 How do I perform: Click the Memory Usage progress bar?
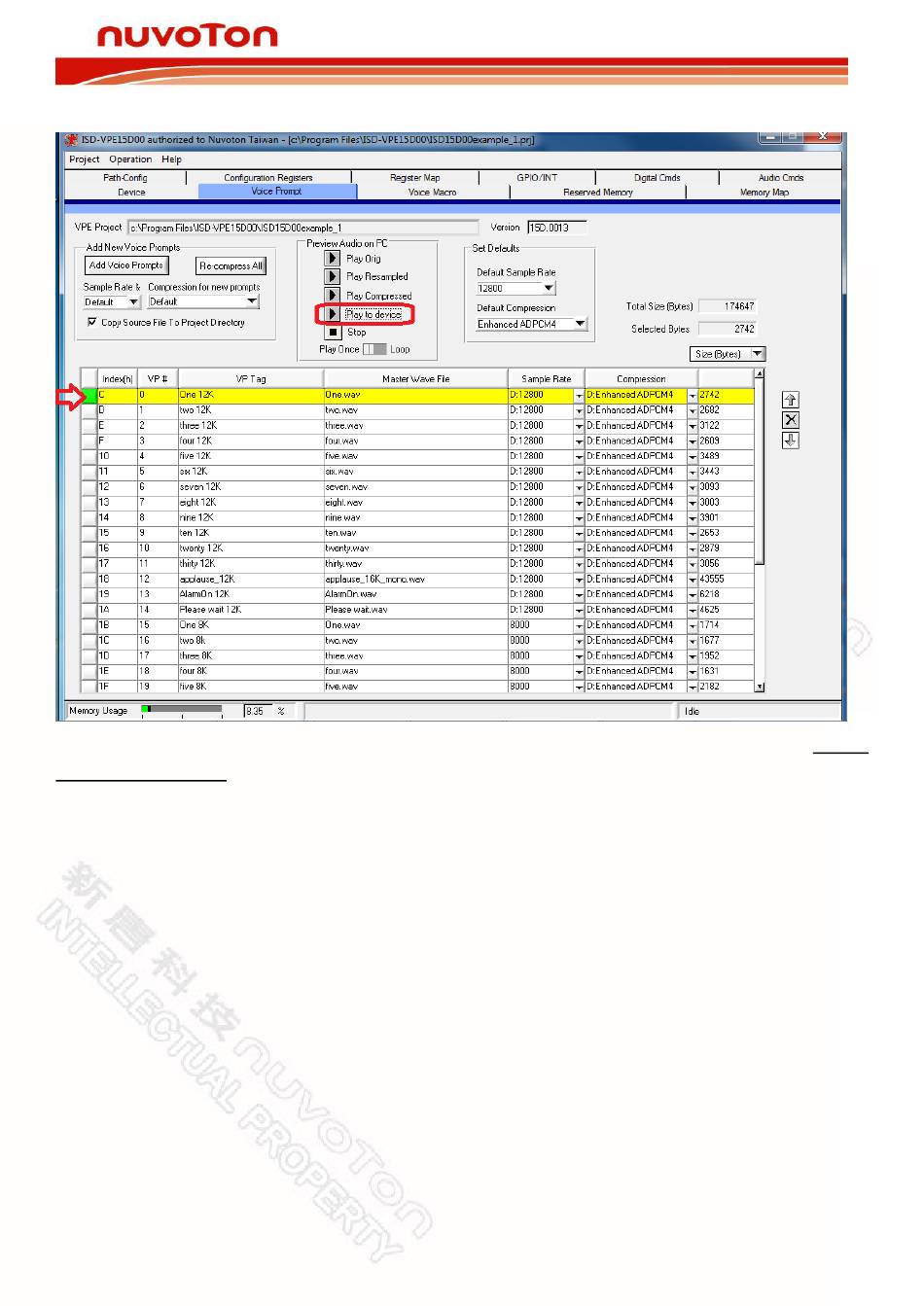point(182,709)
